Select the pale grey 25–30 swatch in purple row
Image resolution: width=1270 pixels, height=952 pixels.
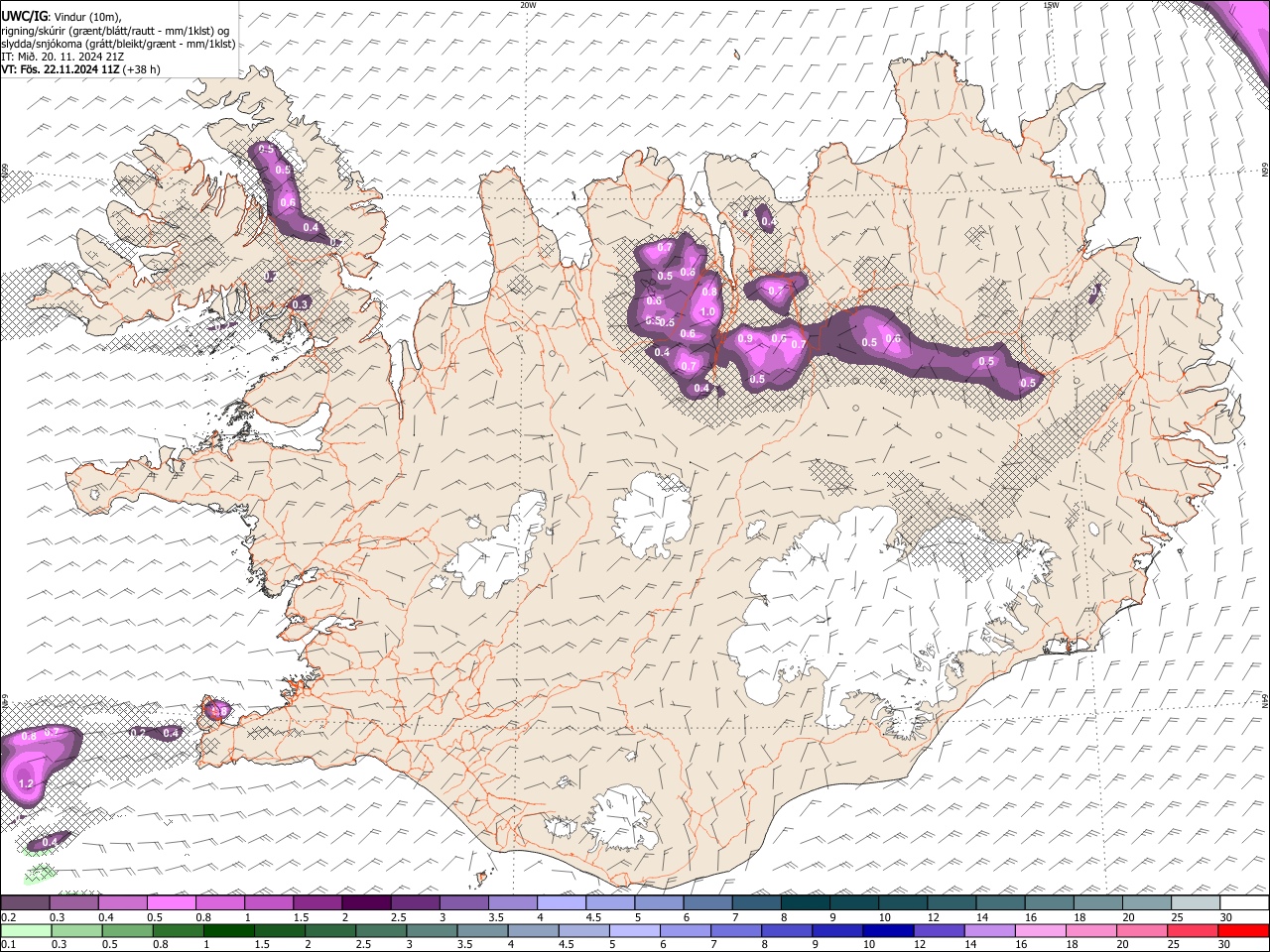click(x=1196, y=903)
